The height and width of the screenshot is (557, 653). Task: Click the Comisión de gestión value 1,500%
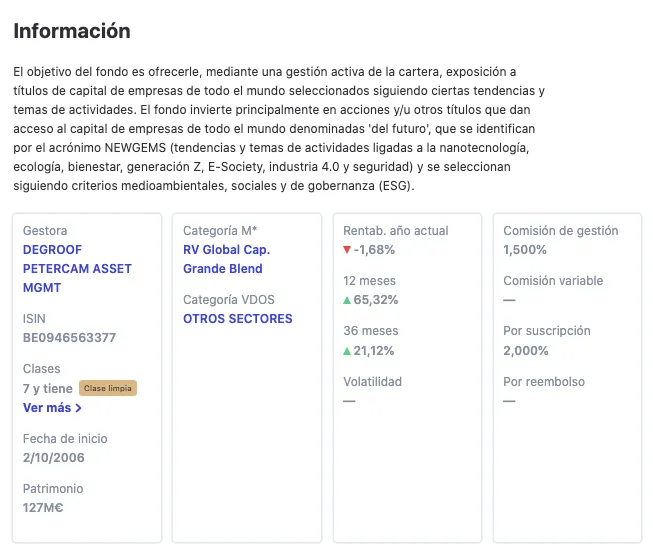point(525,250)
